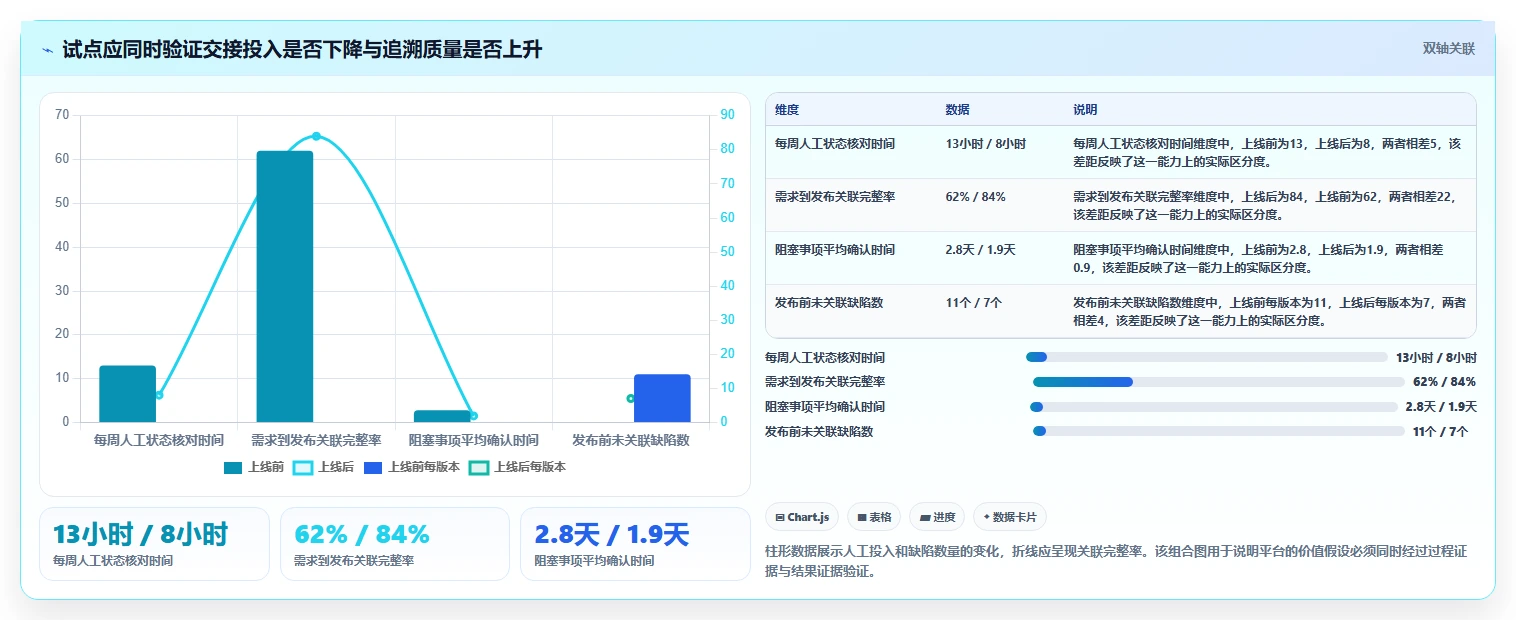Screen dimensions: 1516x620
Task: Open the 2.8天 / 1.9天 data card
Action: click(x=635, y=544)
